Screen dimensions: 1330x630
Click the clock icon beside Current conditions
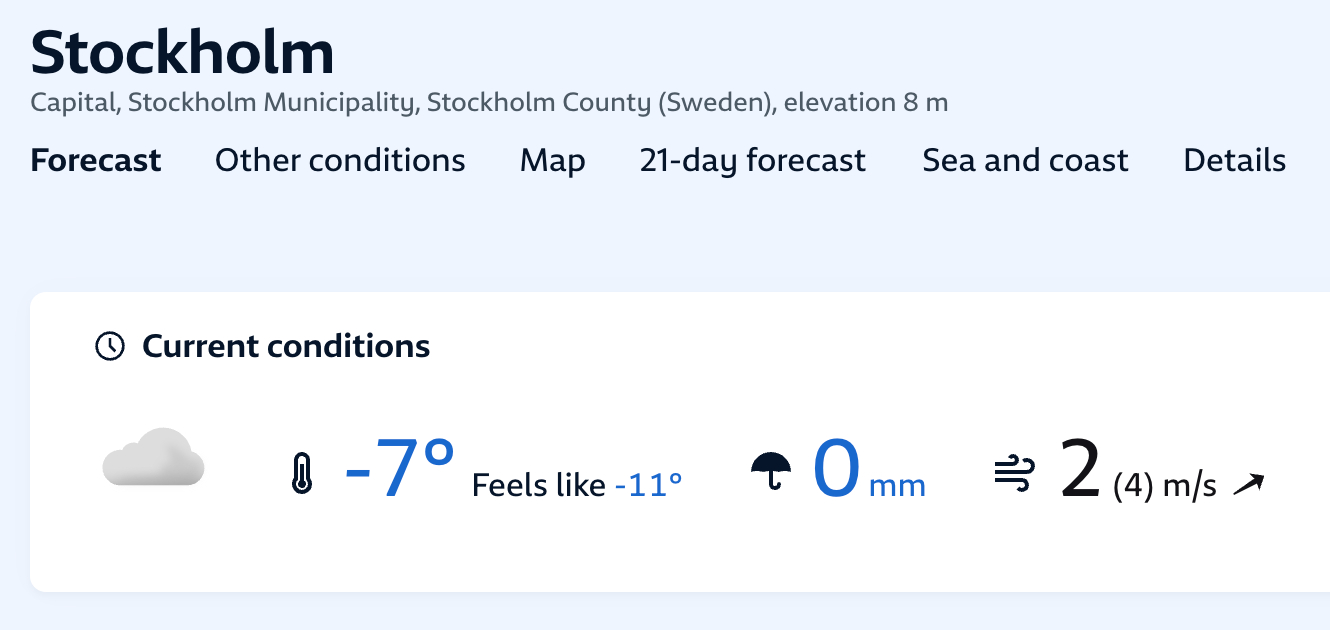click(109, 346)
